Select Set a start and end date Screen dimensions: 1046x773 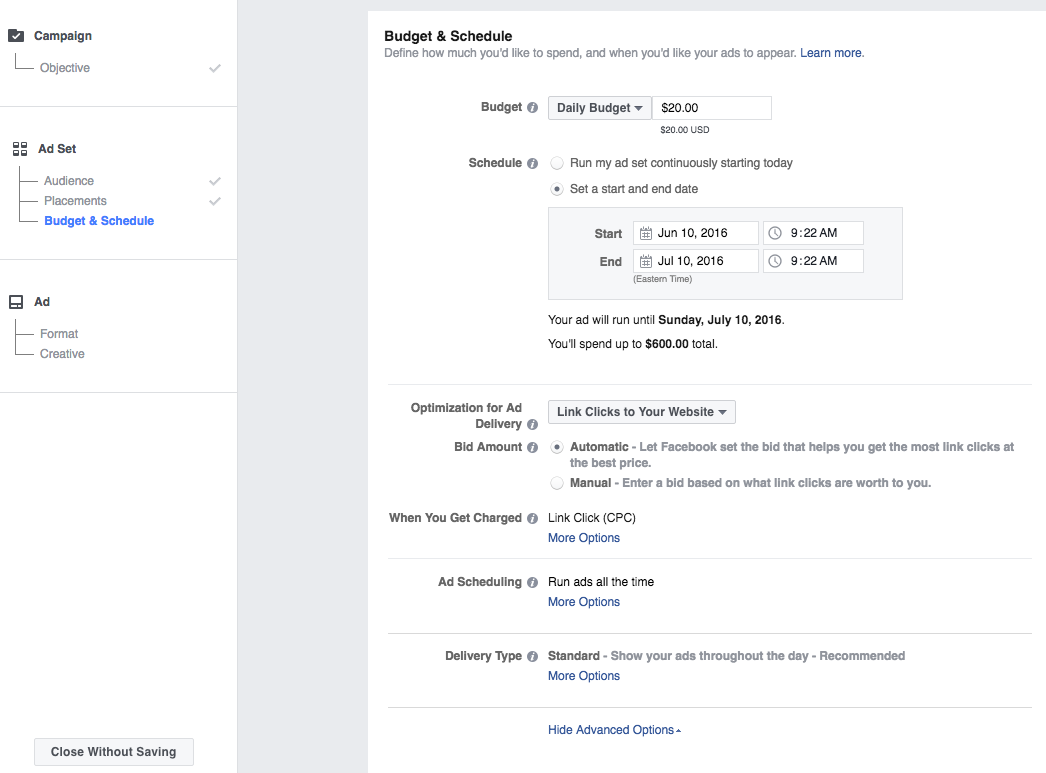(557, 189)
